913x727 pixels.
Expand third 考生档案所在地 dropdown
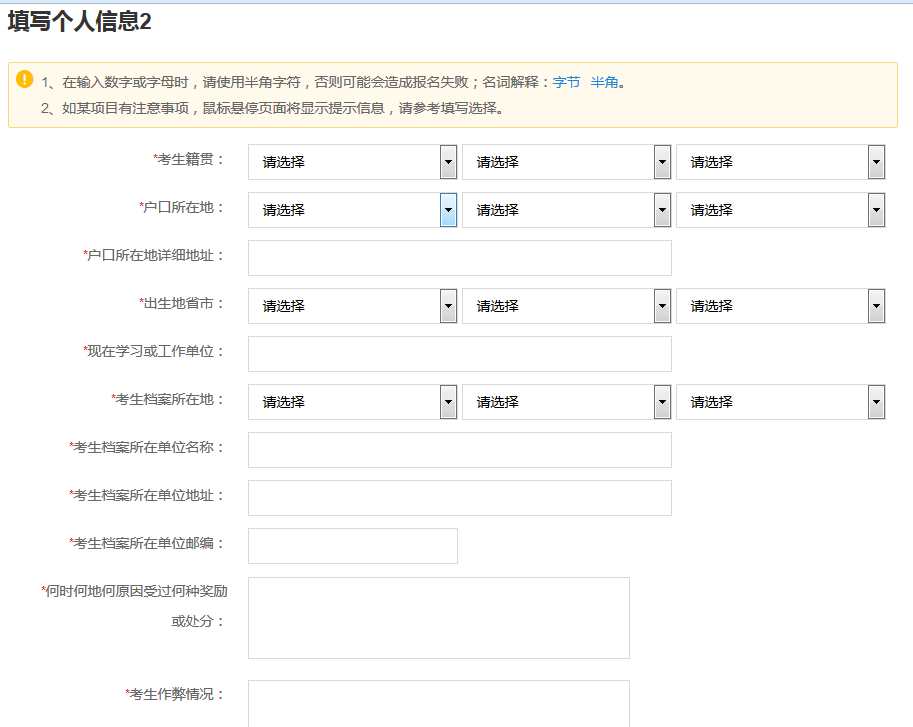[780, 402]
